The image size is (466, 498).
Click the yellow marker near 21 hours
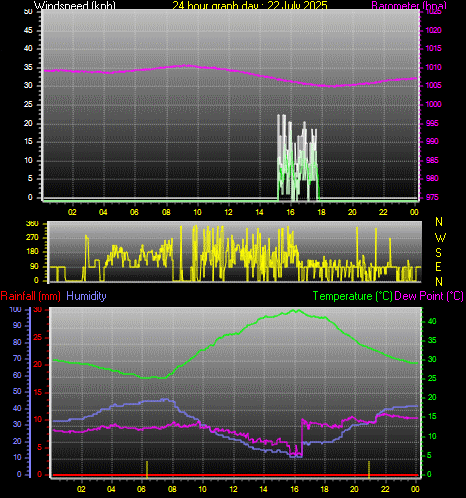point(369,469)
